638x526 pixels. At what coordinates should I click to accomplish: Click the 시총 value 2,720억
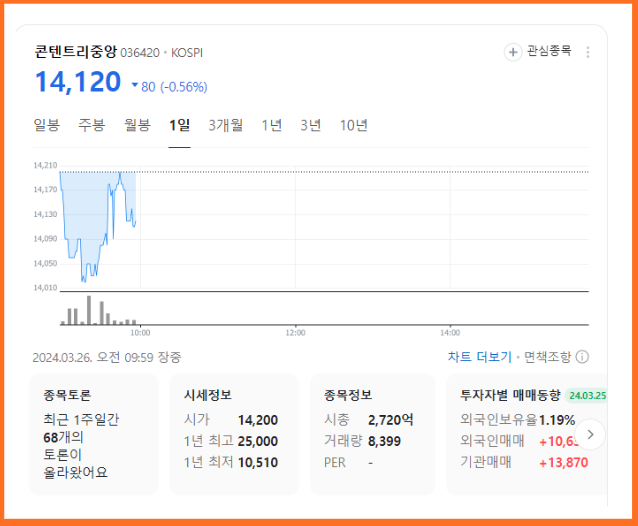[391, 420]
